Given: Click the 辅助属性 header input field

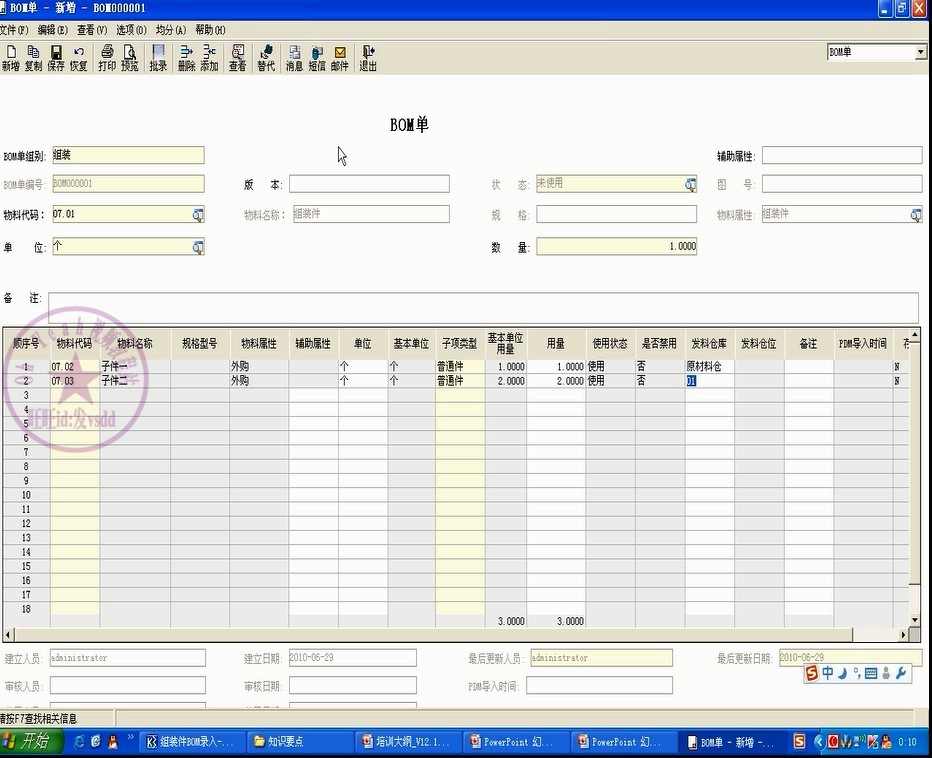Looking at the screenshot, I should [842, 155].
